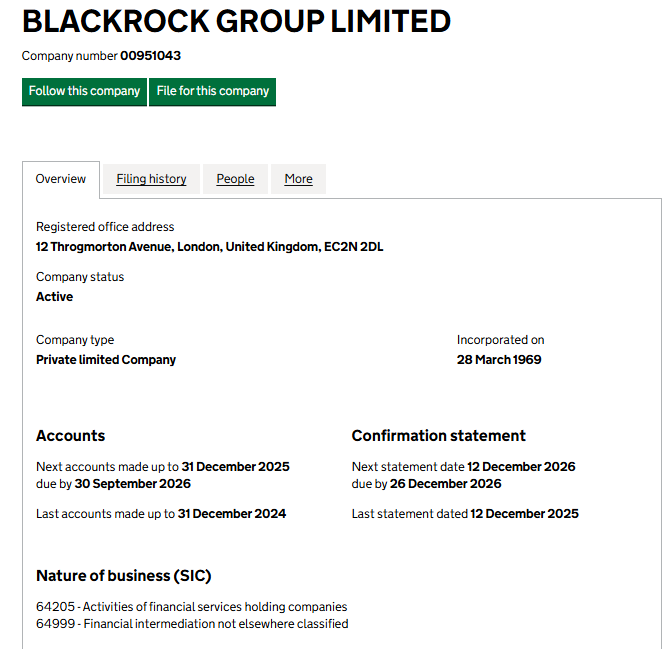Open the People tab

(x=235, y=179)
